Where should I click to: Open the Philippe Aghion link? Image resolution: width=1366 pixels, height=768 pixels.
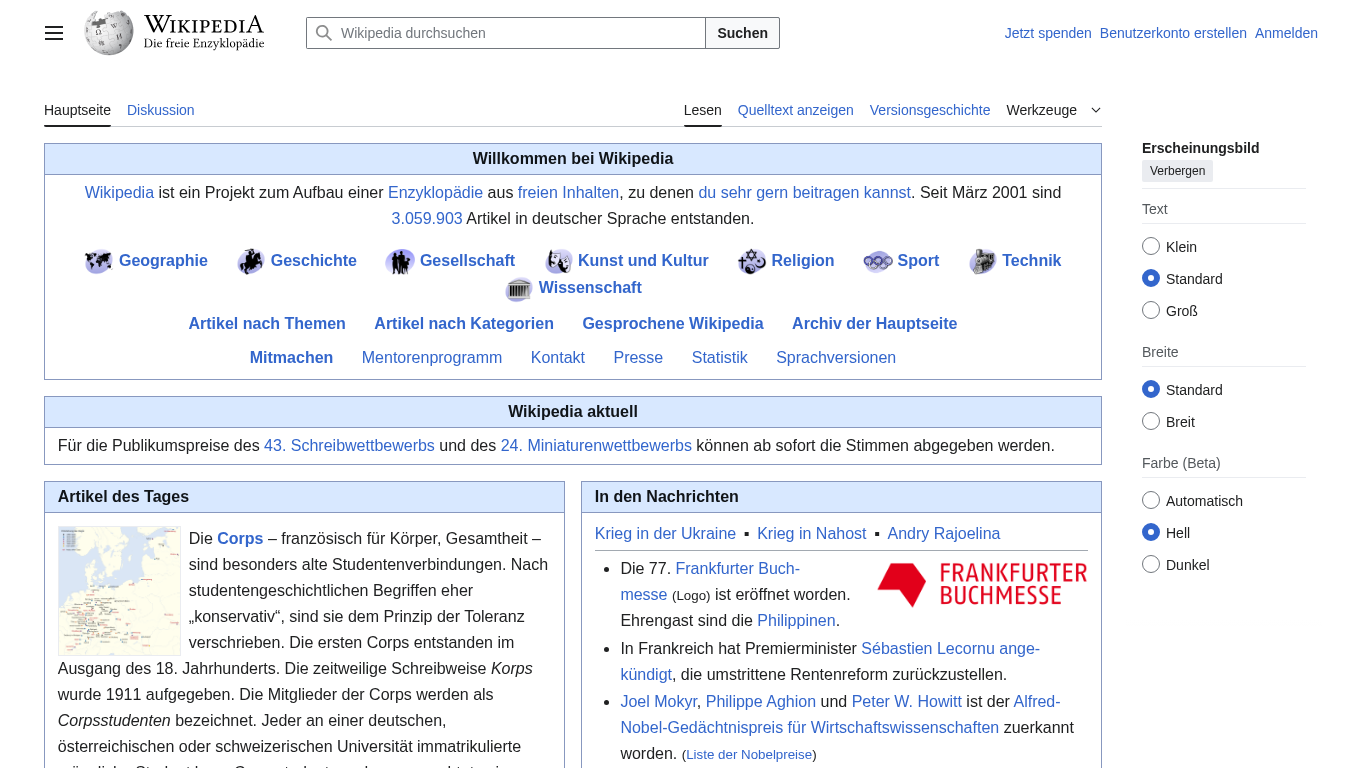[761, 701]
